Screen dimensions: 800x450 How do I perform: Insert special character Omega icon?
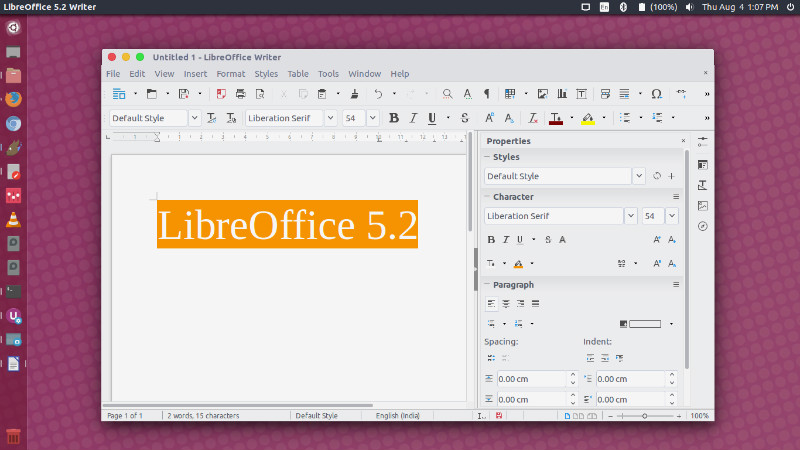tap(657, 94)
